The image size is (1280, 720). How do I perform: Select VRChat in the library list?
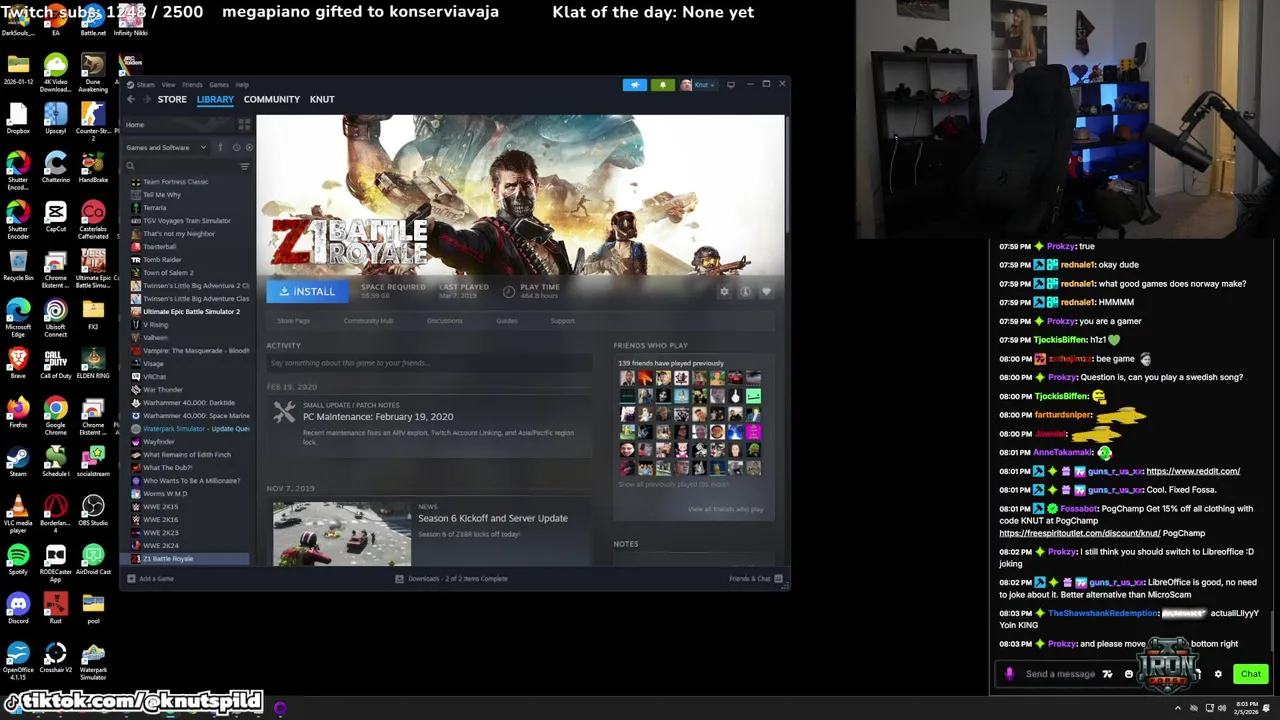(x=155, y=377)
